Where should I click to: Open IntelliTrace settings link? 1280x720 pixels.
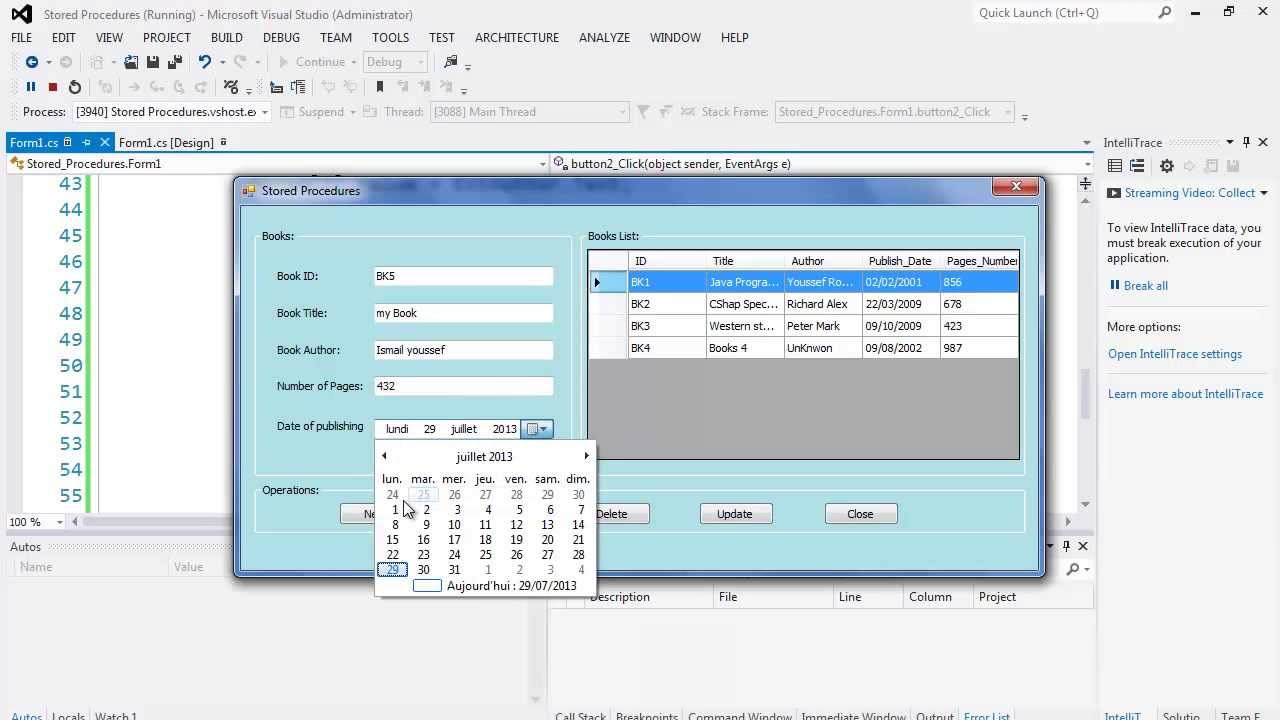(1175, 354)
